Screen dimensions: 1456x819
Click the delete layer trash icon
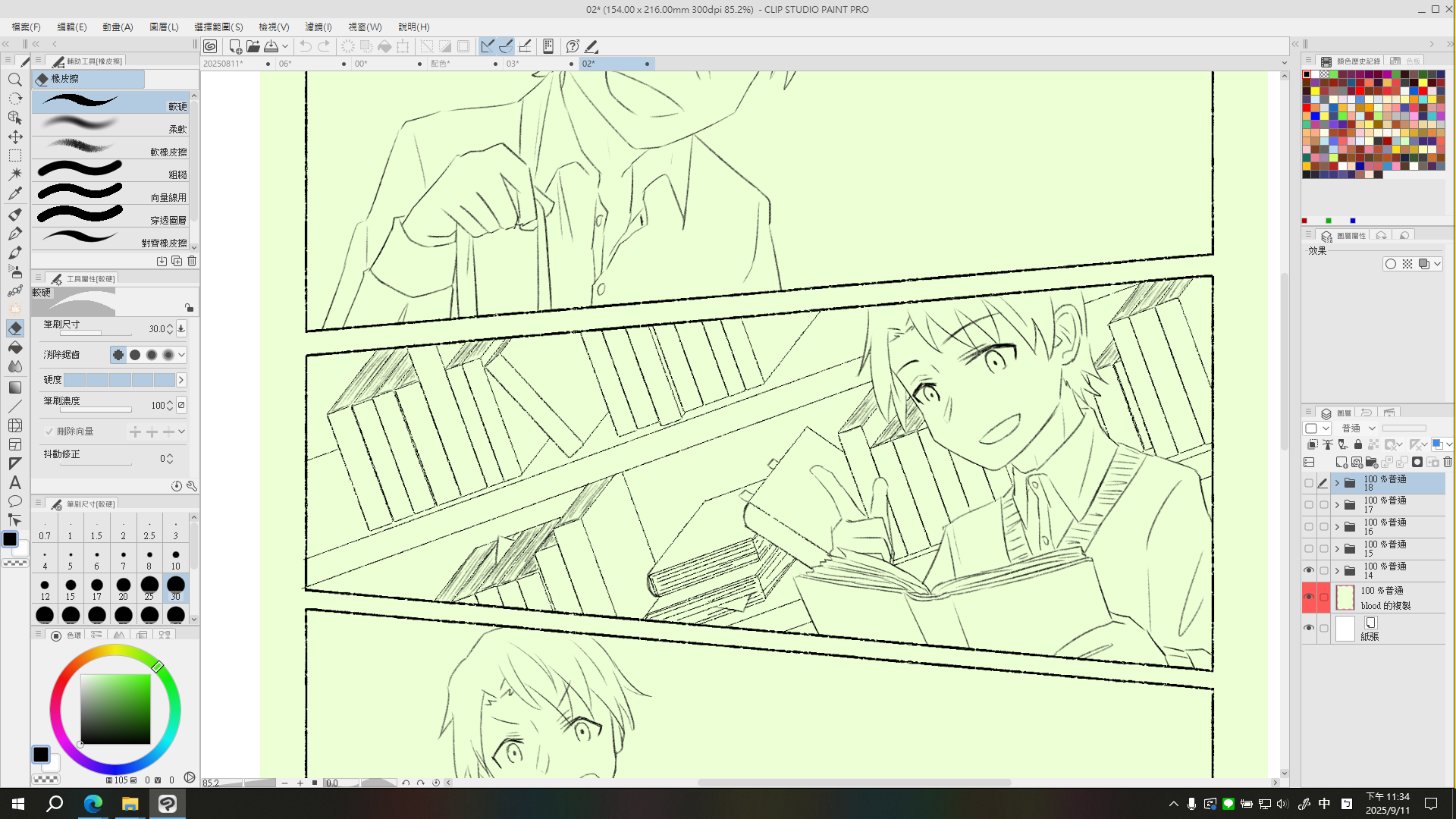(1447, 462)
